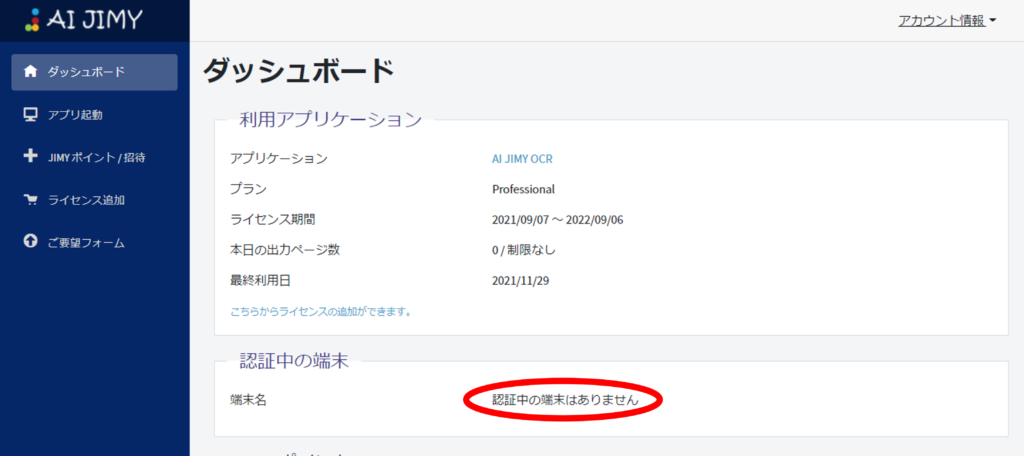
Task: Click the cart icon beside ライセンス追加
Action: [x=30, y=200]
